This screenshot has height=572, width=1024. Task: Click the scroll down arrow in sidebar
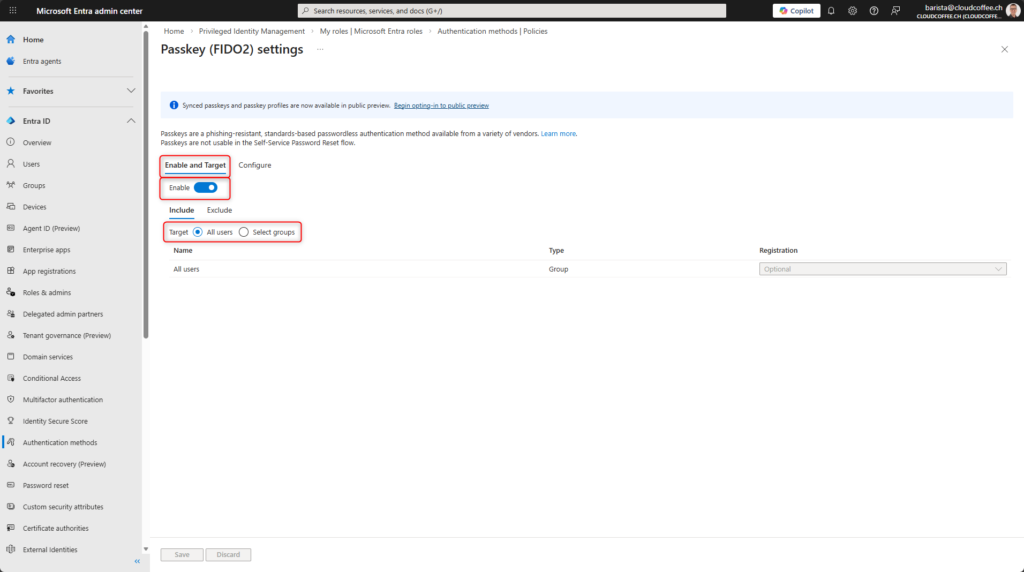(146, 550)
